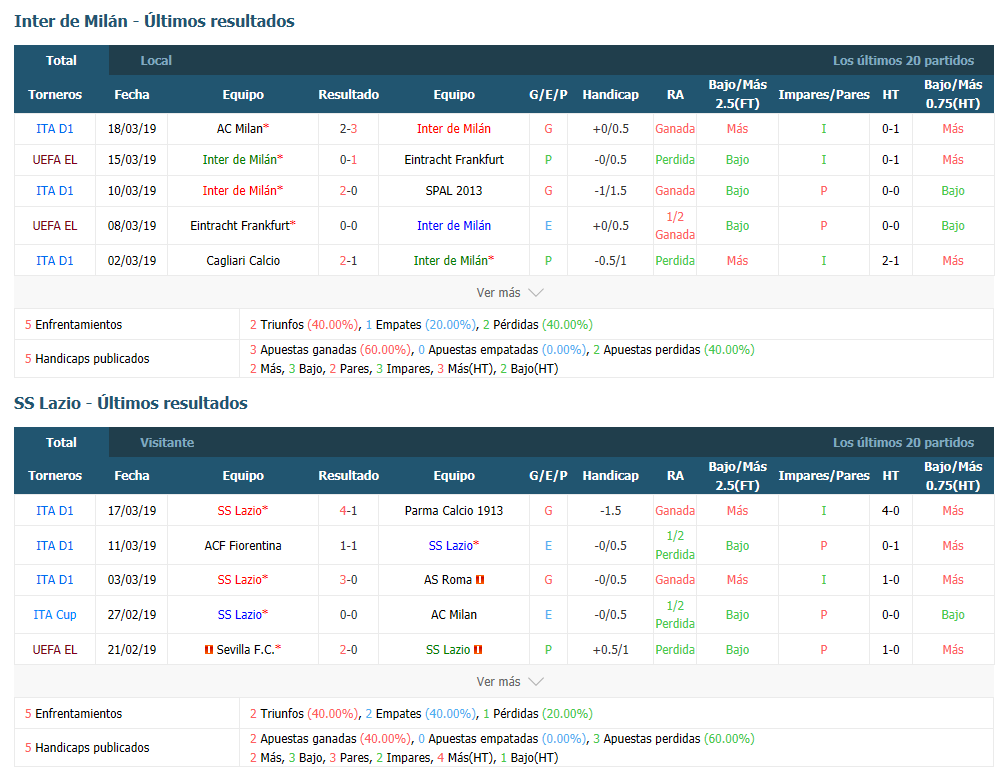Click the 4-0 half-time score
1003x772 pixels.
click(890, 510)
